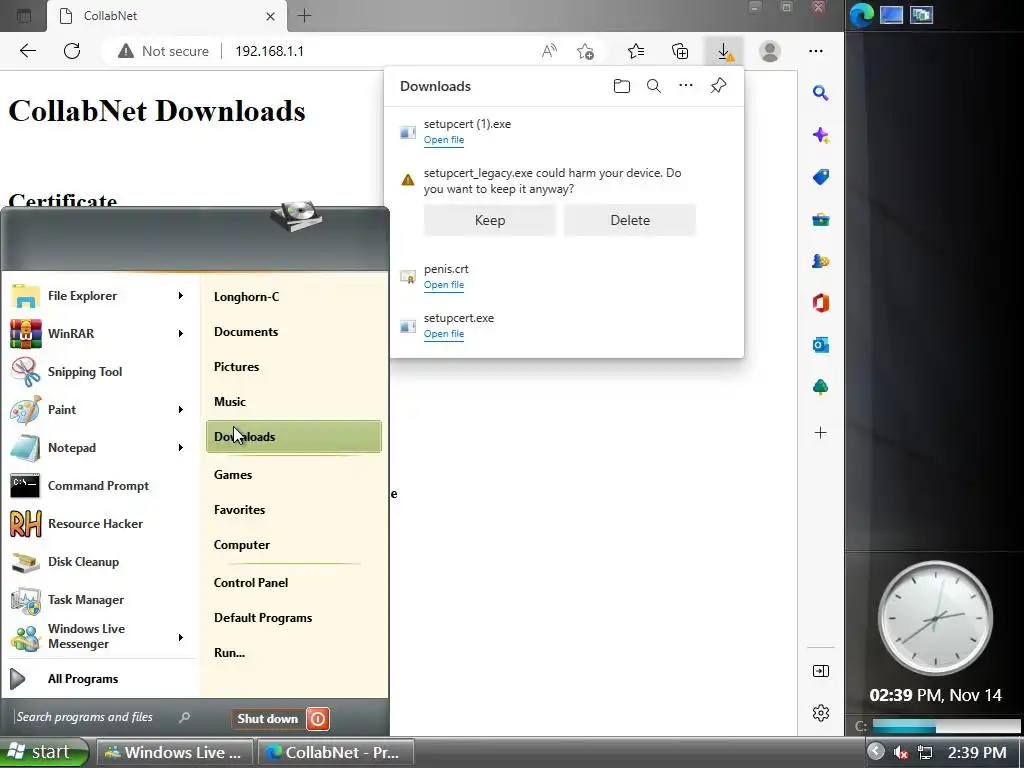Add this page to favorites (star plus icon)

(x=585, y=51)
